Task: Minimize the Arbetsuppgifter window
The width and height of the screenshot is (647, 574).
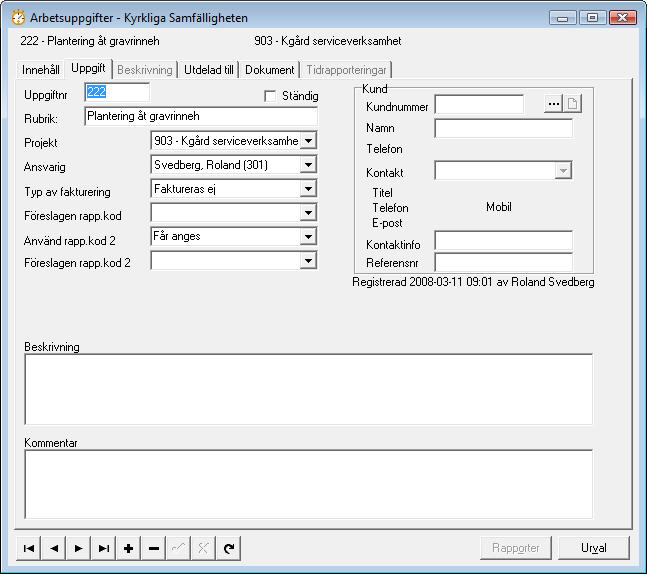Action: point(563,18)
